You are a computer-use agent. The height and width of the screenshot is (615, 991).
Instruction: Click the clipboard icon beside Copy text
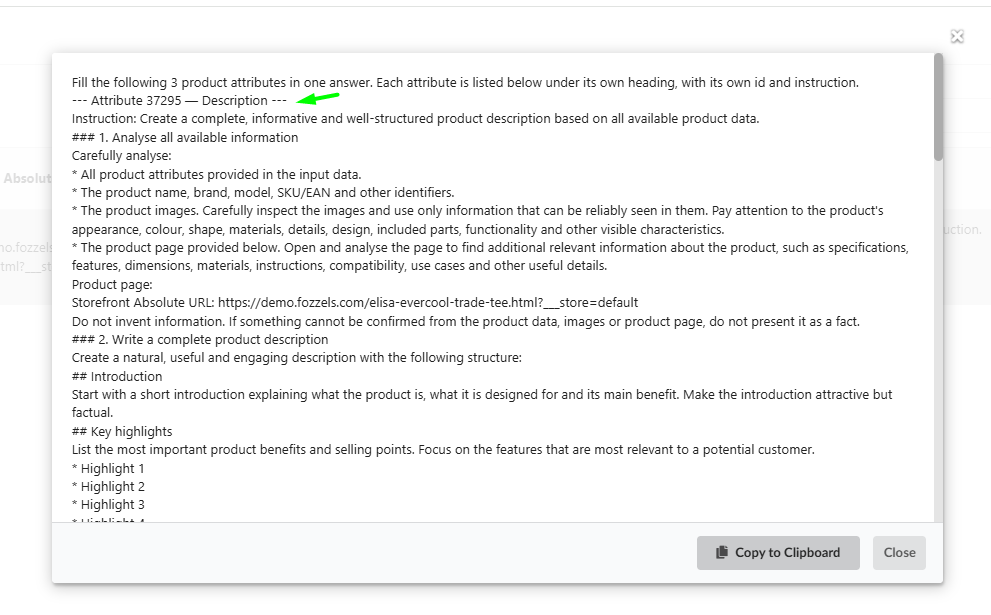[722, 552]
